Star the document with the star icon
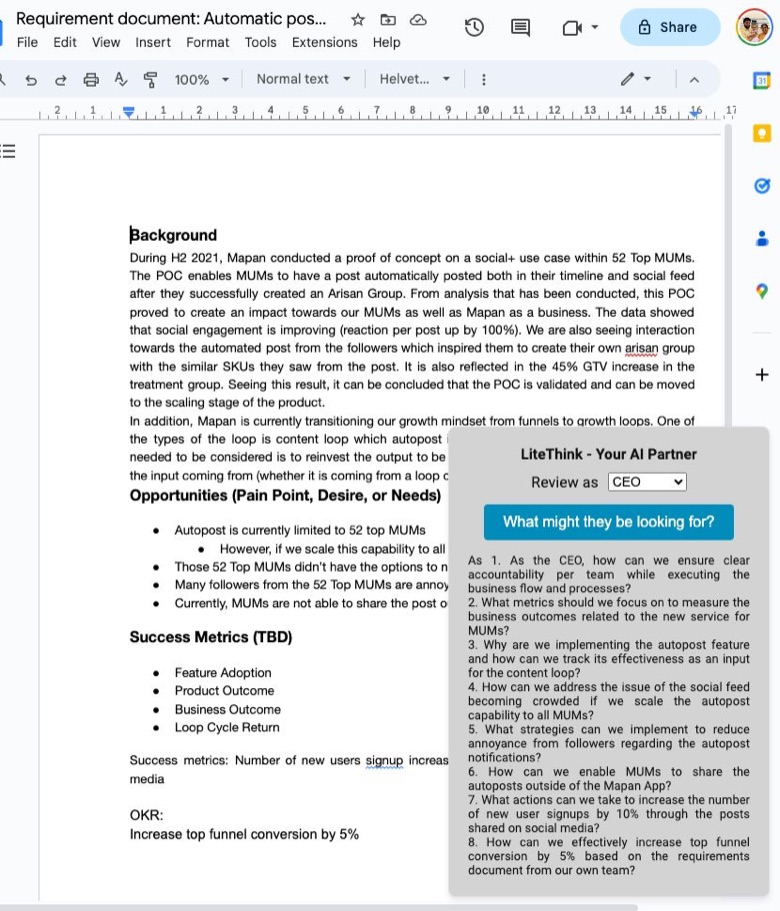Screen dimensions: 780x911 (358, 20)
